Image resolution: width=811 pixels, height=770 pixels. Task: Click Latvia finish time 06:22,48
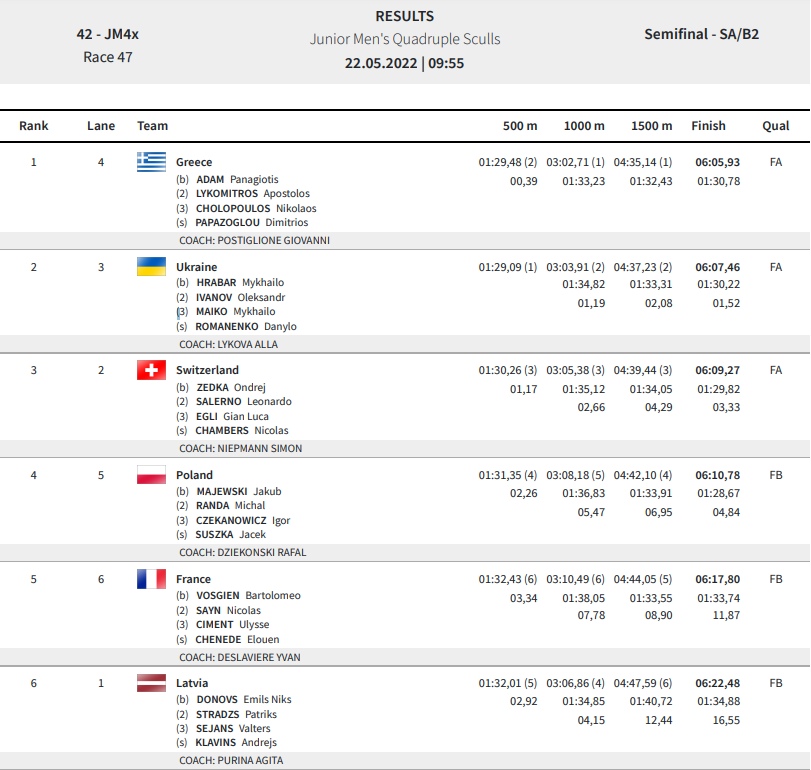pos(717,683)
